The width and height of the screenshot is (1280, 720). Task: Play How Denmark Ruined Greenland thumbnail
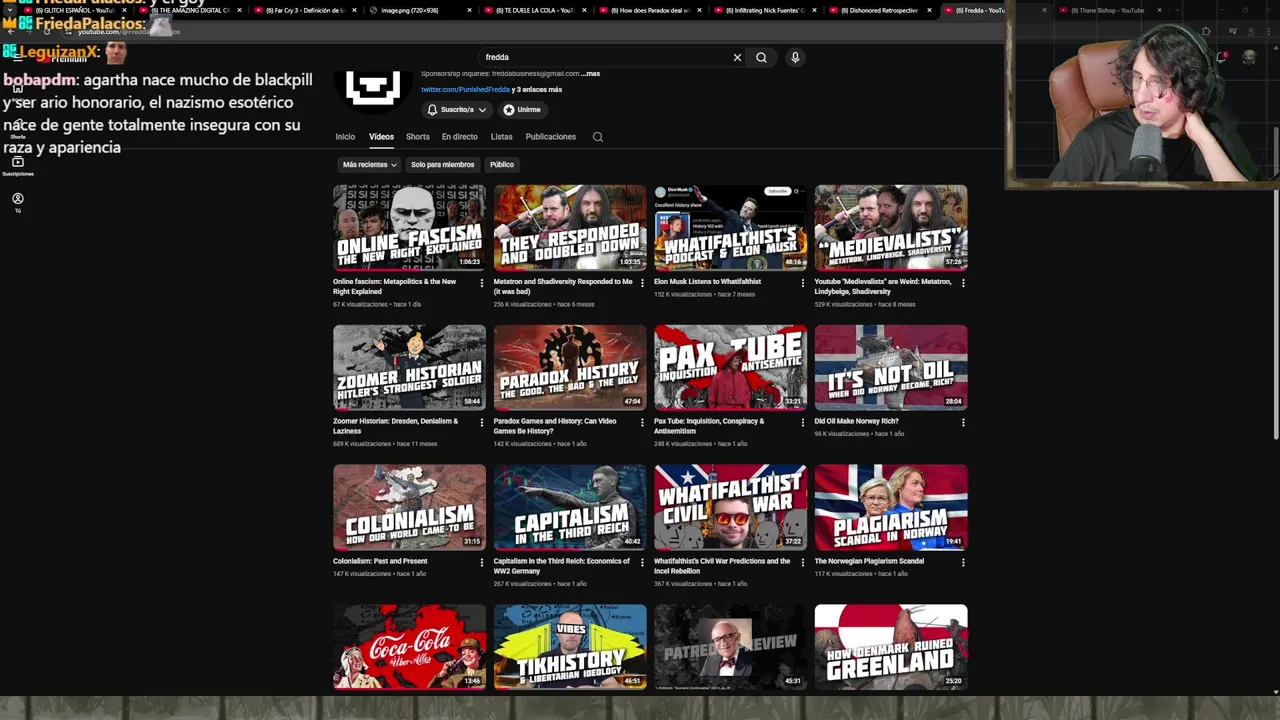tap(891, 647)
